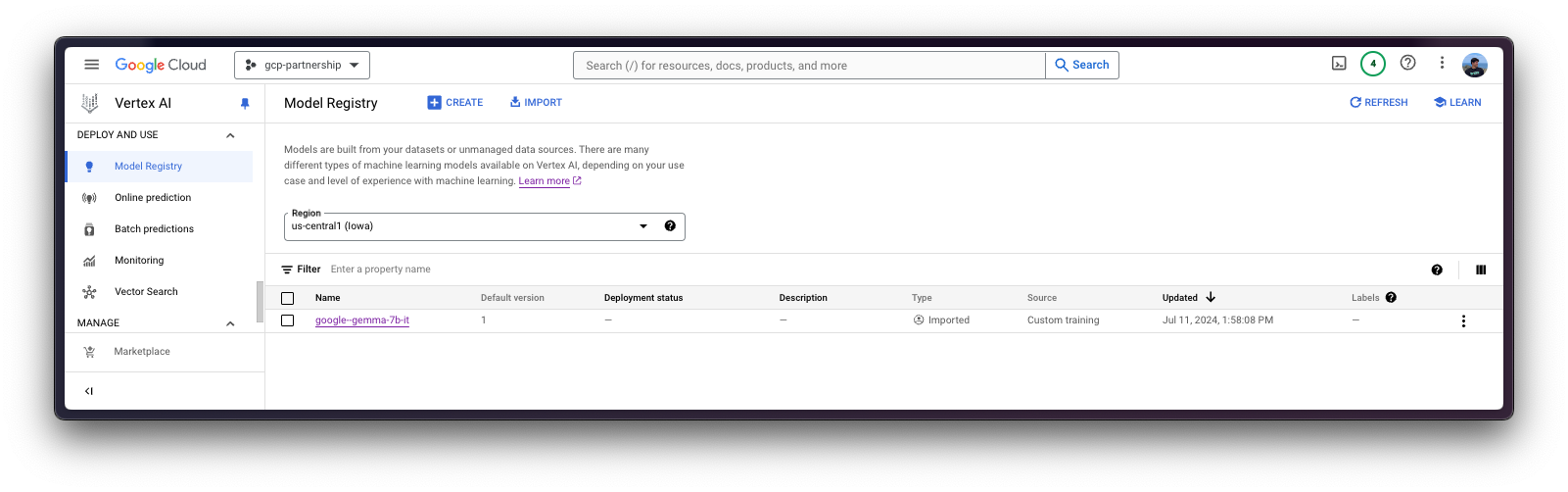Click the blue Search button
Screen dimensions: 1568x492
tap(1082, 65)
